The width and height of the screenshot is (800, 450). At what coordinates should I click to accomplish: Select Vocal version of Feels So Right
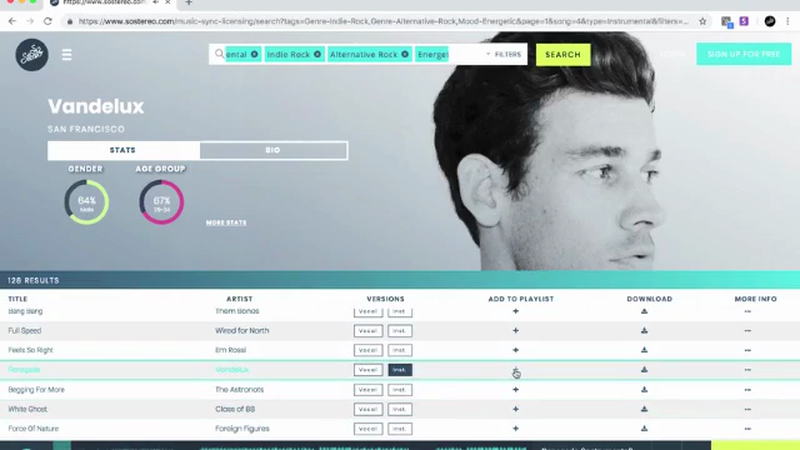coord(368,350)
